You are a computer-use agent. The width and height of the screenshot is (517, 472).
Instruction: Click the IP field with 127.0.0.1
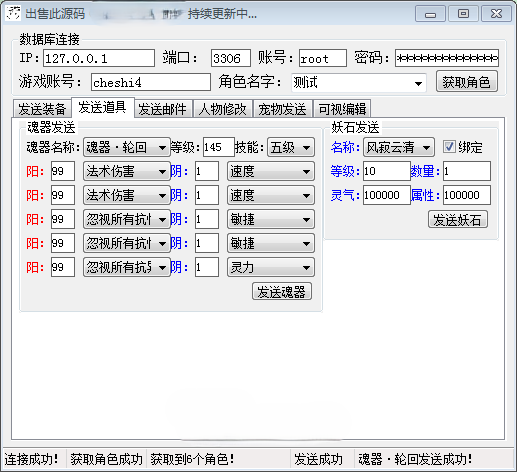coord(99,58)
